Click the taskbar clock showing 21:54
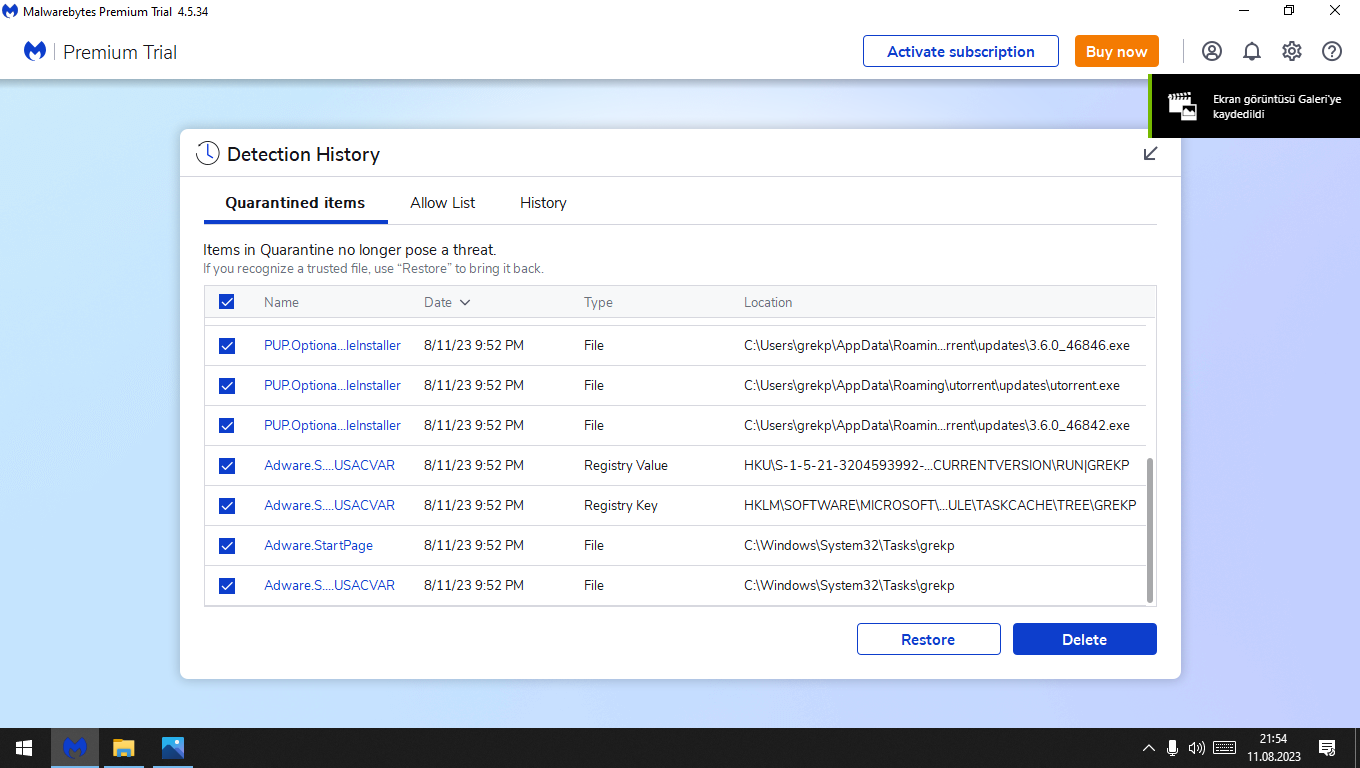The width and height of the screenshot is (1360, 768). pos(1273,748)
